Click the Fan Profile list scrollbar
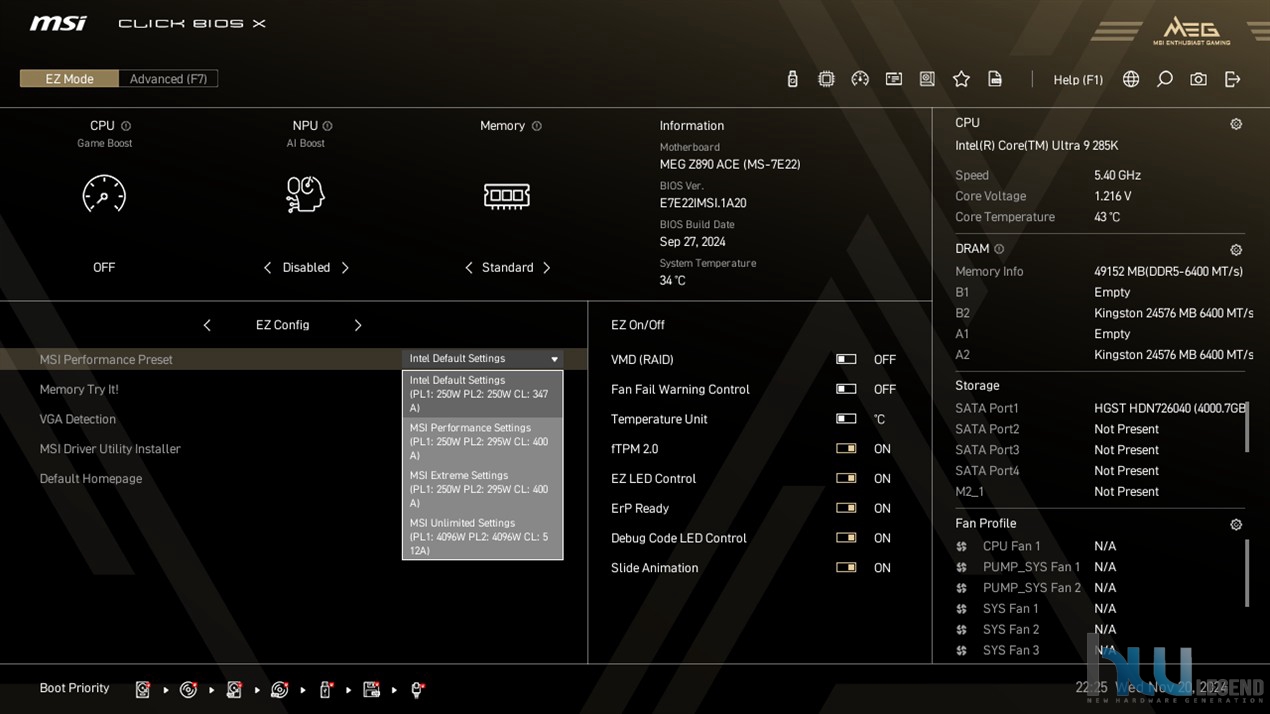1270x714 pixels. (1246, 573)
